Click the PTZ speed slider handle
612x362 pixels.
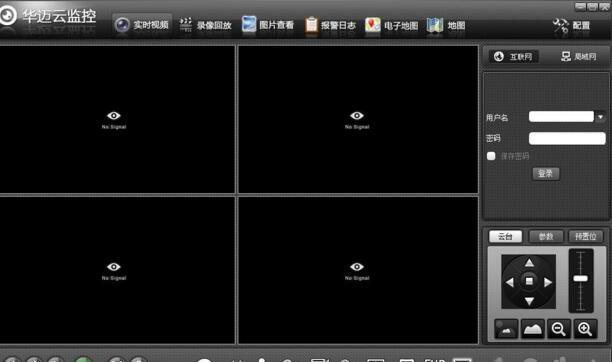point(580,278)
